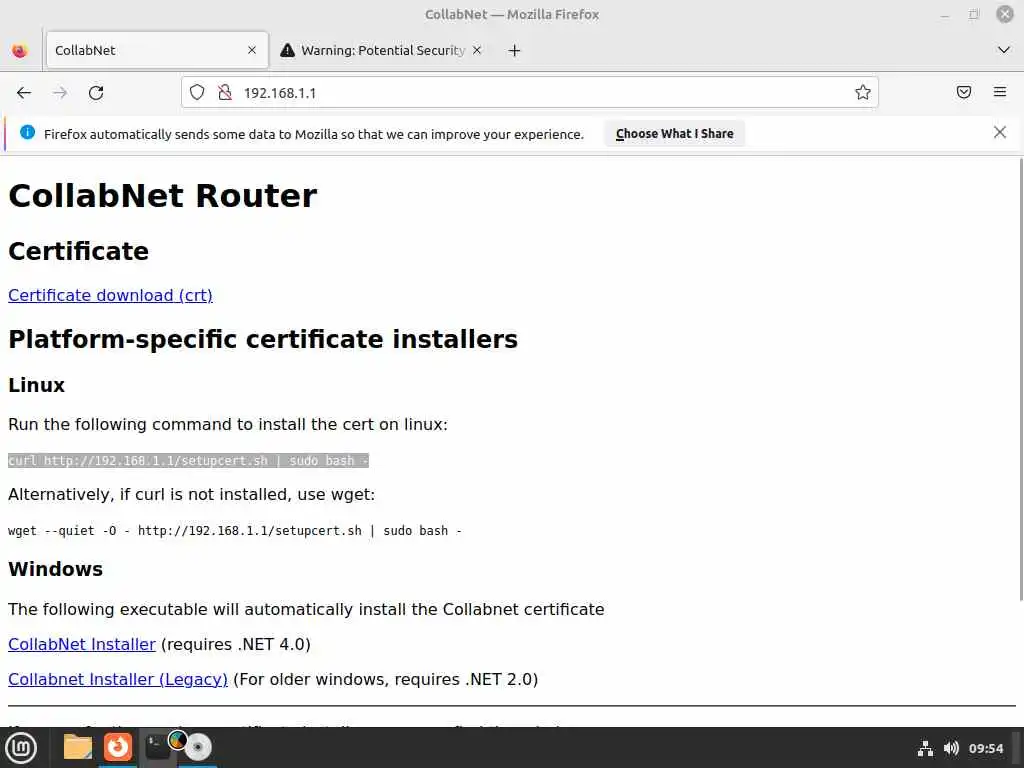
Task: Close the CollabNet tab
Action: (252, 50)
